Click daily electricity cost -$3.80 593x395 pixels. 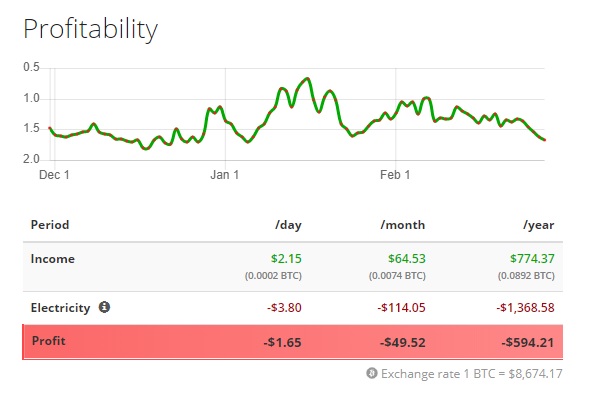[x=284, y=308]
